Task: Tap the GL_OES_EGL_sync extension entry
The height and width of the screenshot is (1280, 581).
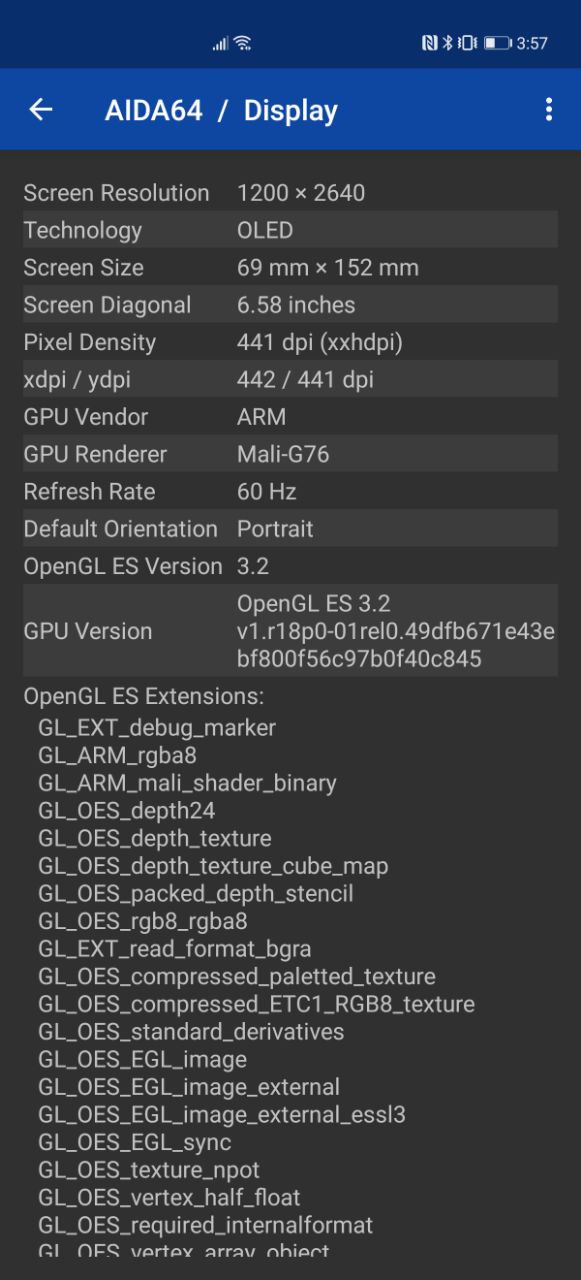Action: [134, 1141]
